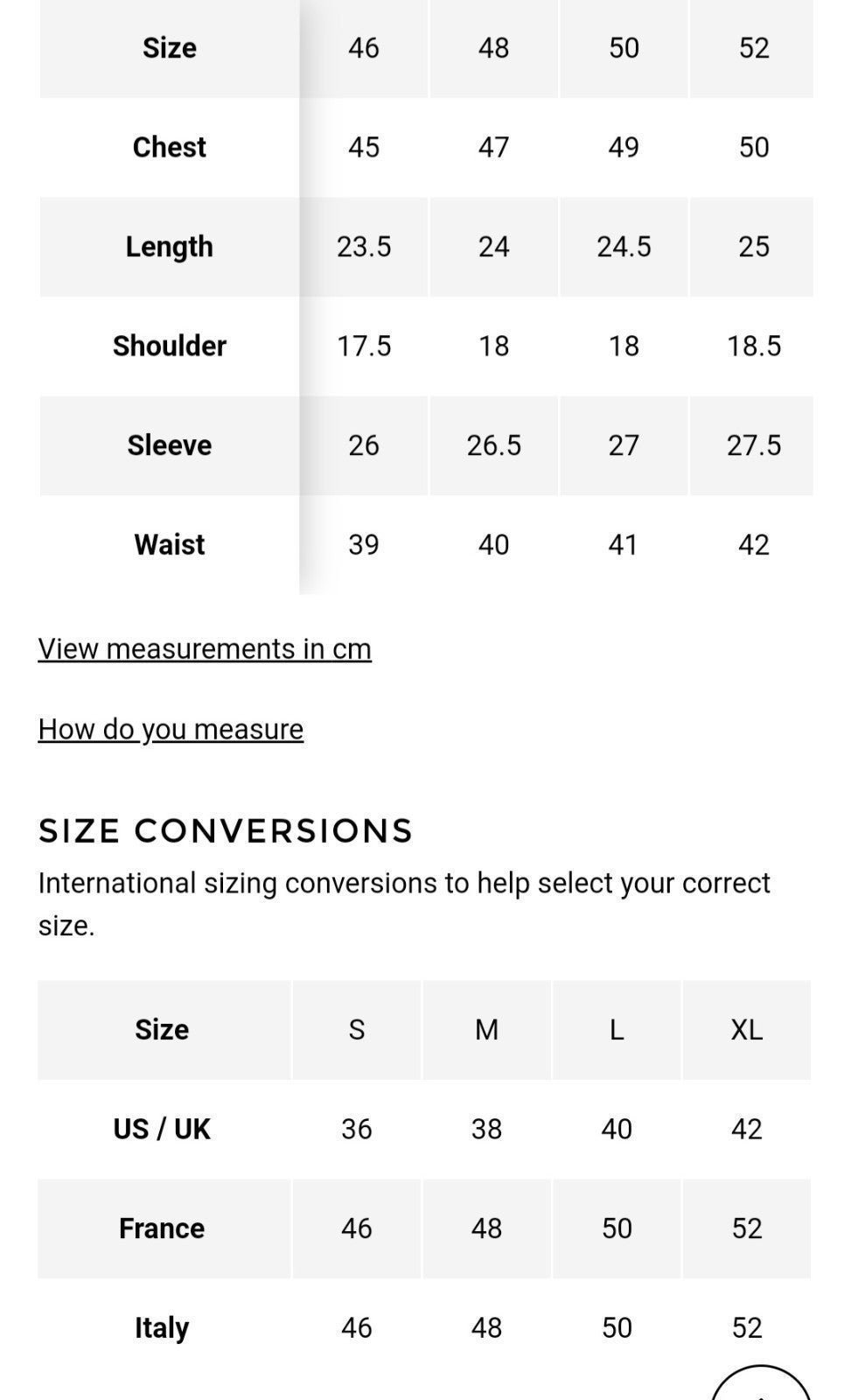Click the SIZE CONVERSIONS heading
This screenshot has width=851, height=1400.
(x=226, y=831)
